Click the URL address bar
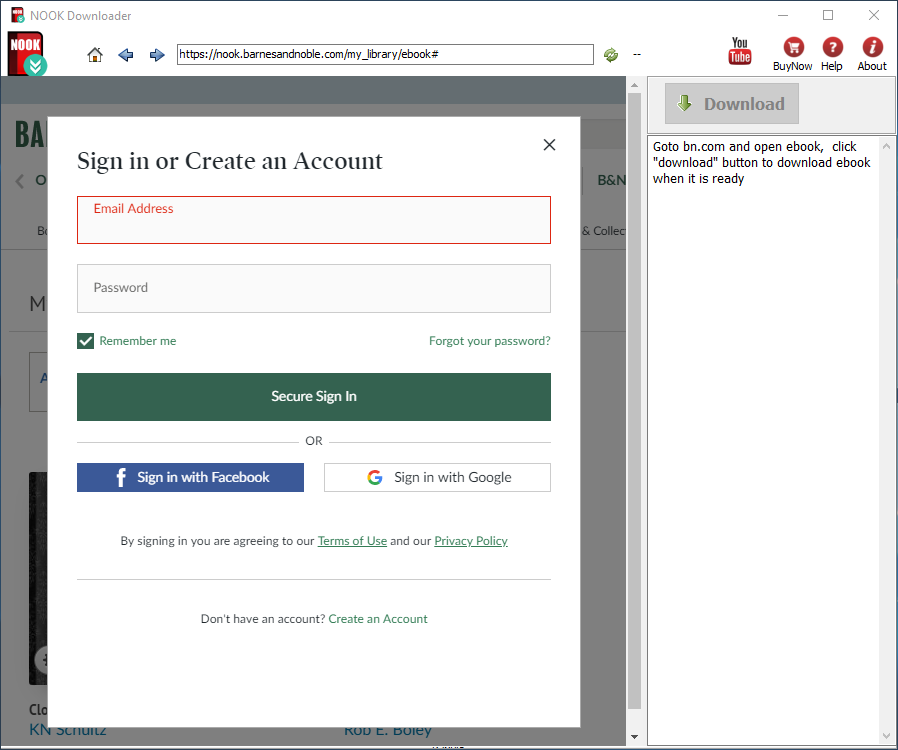The width and height of the screenshot is (898, 750). [x=385, y=54]
